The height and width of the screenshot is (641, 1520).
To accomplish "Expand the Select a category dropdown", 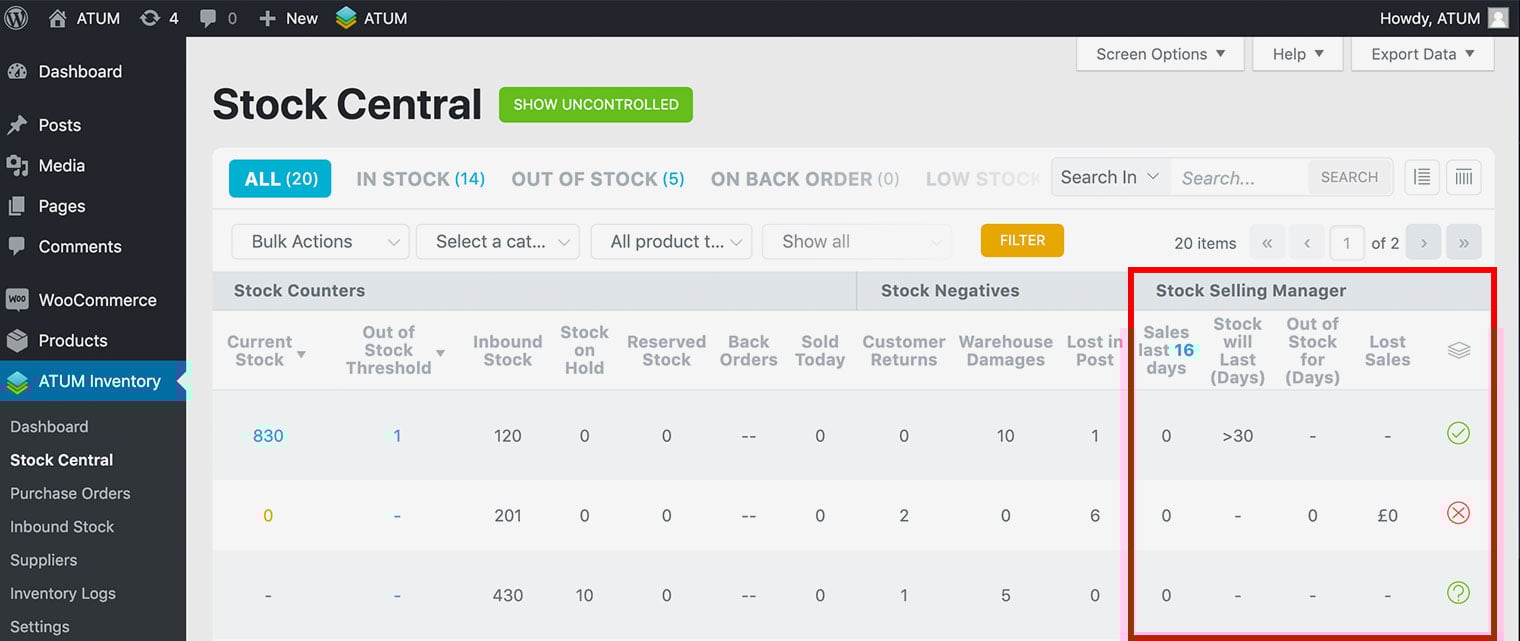I will point(497,242).
